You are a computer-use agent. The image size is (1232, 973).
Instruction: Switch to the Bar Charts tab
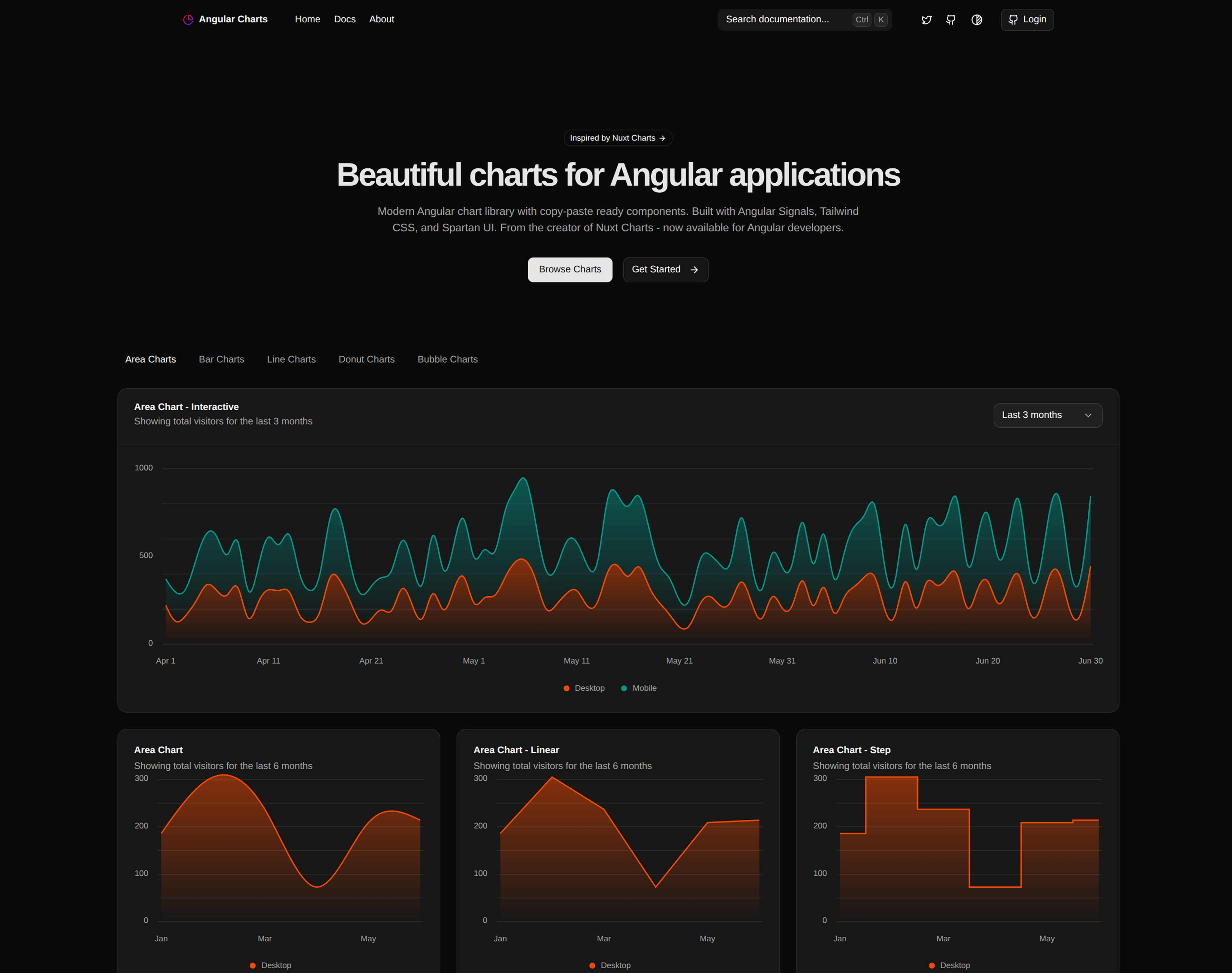point(221,359)
